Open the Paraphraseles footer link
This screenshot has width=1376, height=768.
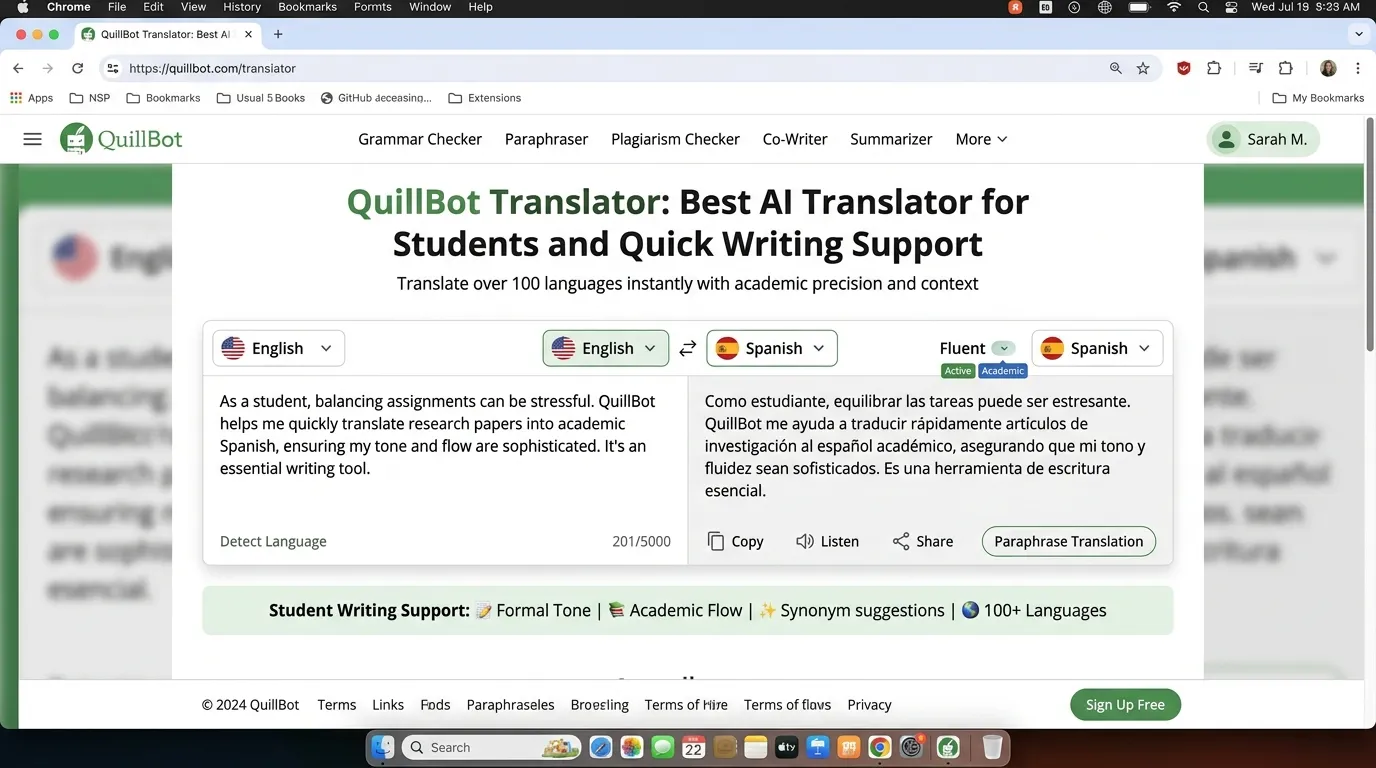510,704
